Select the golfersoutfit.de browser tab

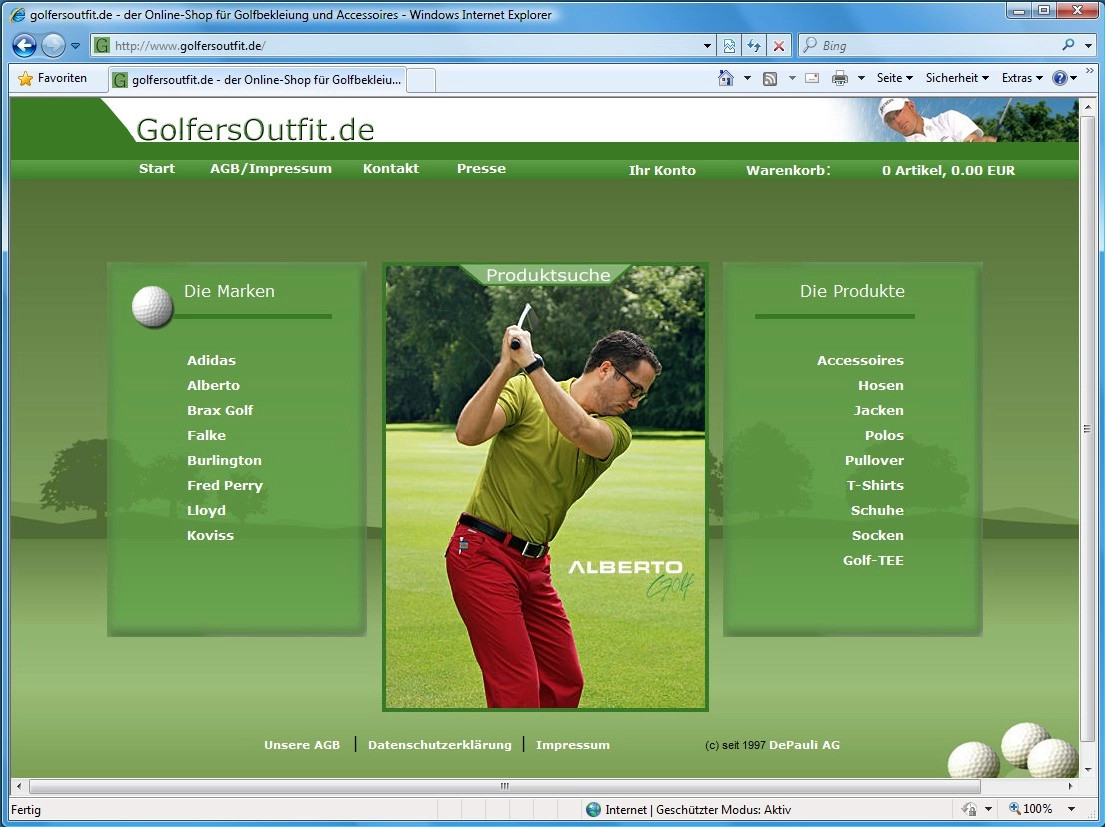pos(258,80)
